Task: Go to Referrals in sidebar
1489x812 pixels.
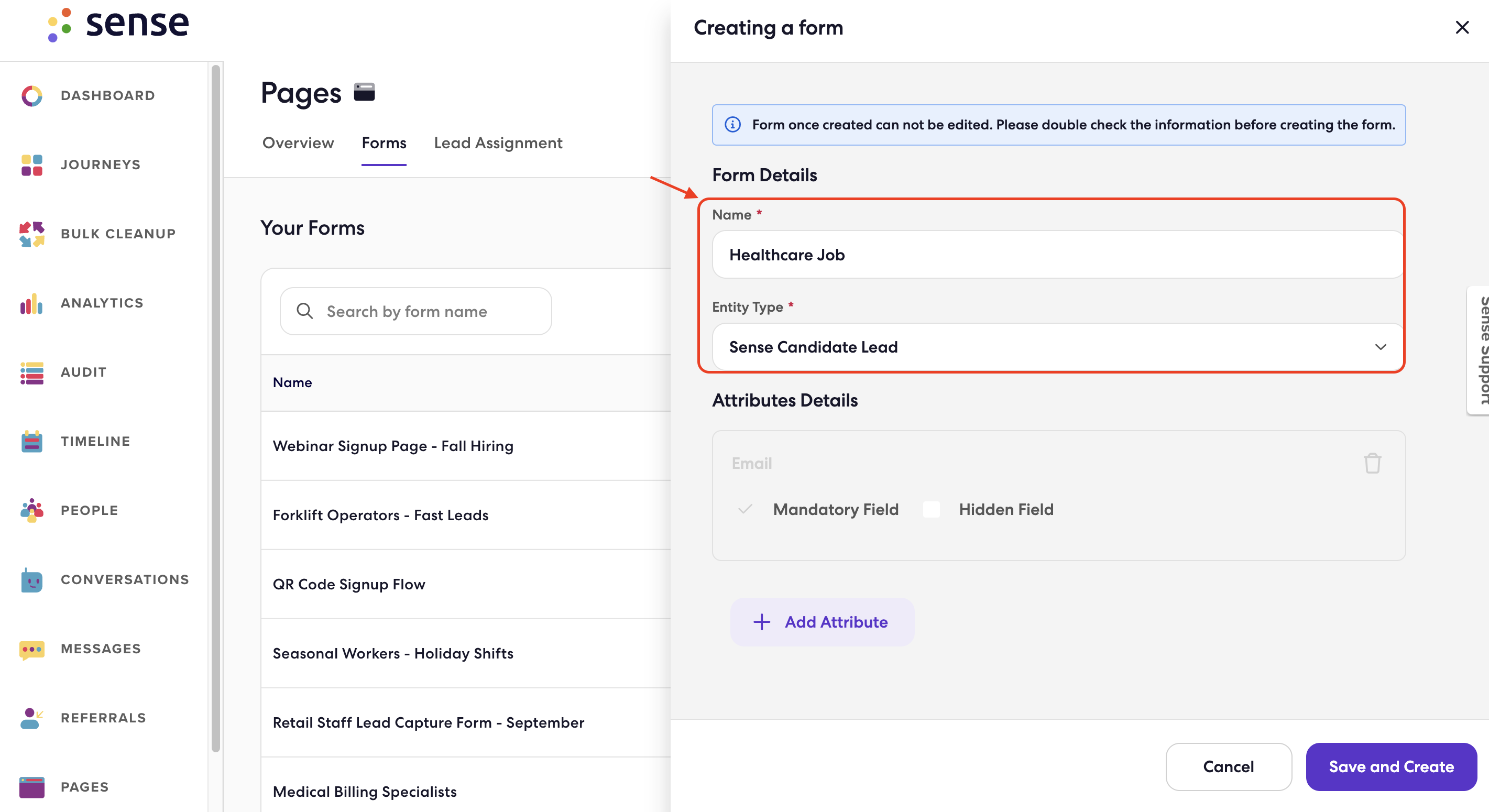Action: tap(103, 718)
